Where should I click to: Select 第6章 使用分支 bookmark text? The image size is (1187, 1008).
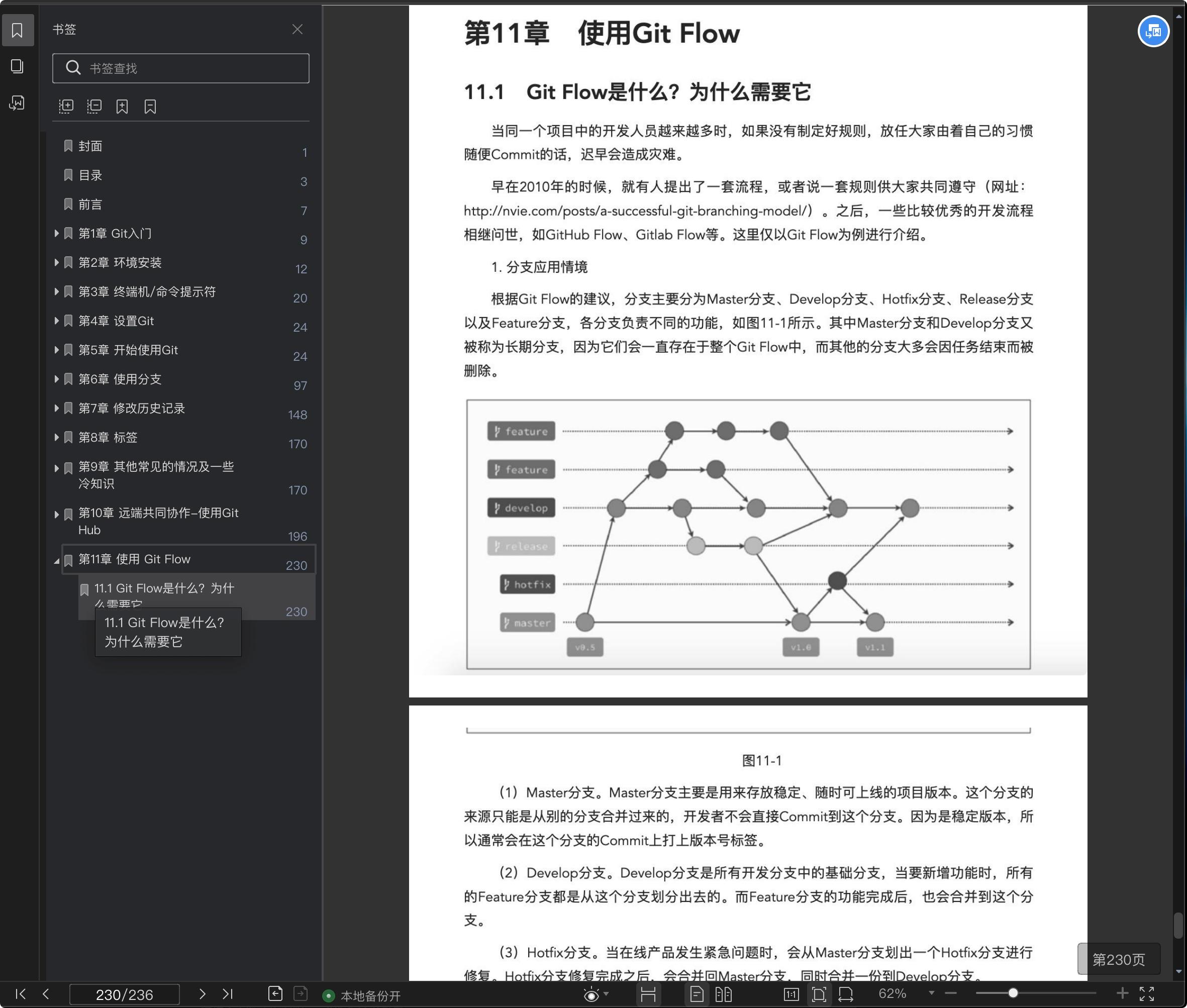[x=120, y=379]
